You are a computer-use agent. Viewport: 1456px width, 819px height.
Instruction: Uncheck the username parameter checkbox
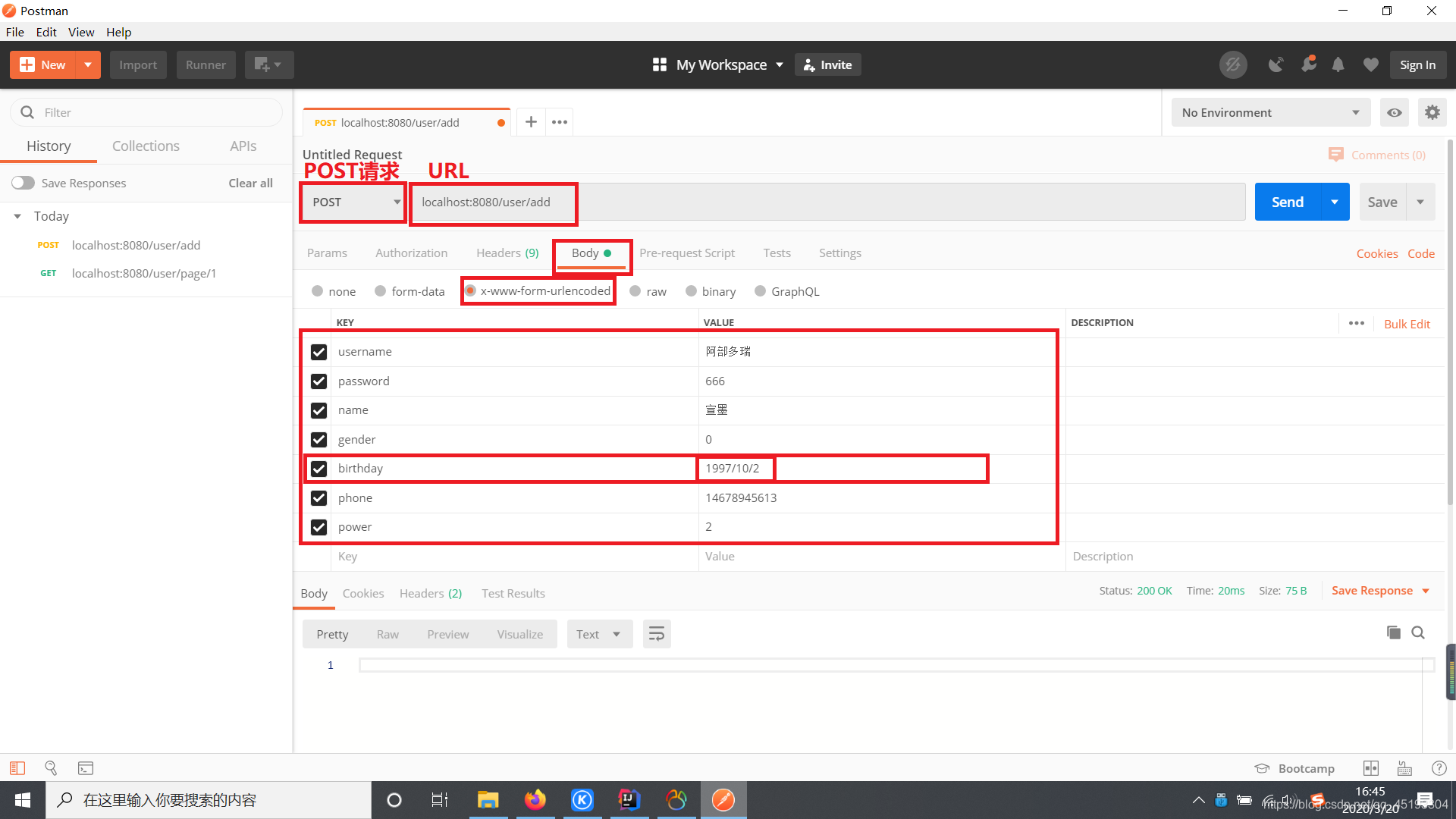tap(318, 352)
